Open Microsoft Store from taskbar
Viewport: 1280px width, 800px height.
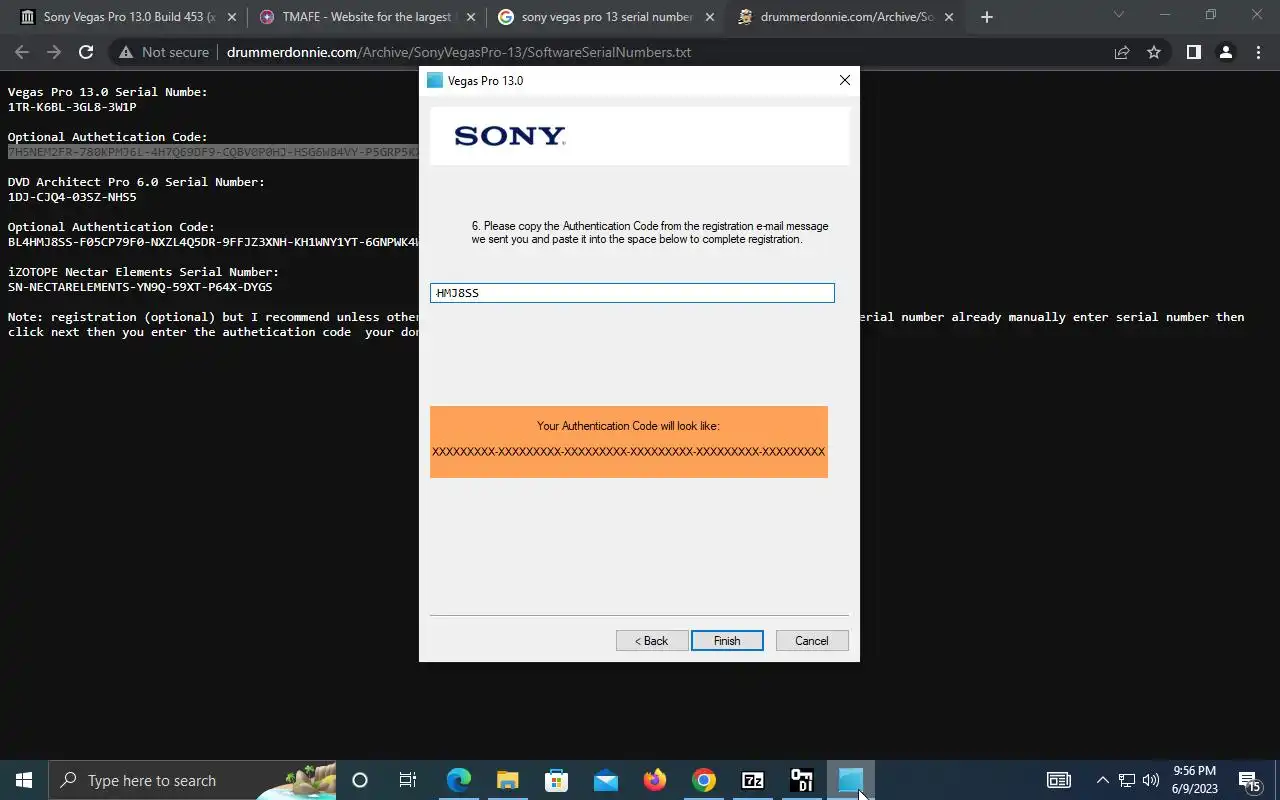tap(556, 780)
